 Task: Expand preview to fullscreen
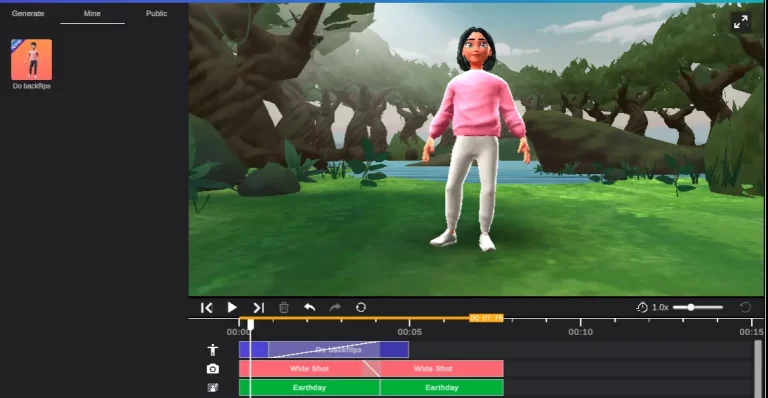click(x=741, y=22)
